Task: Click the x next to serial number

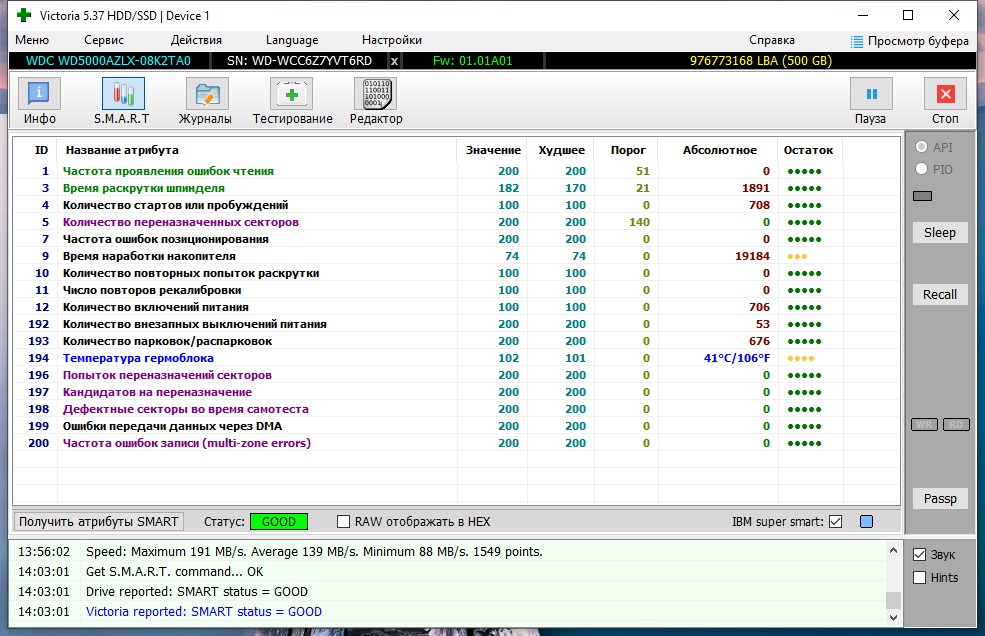Action: tap(394, 61)
